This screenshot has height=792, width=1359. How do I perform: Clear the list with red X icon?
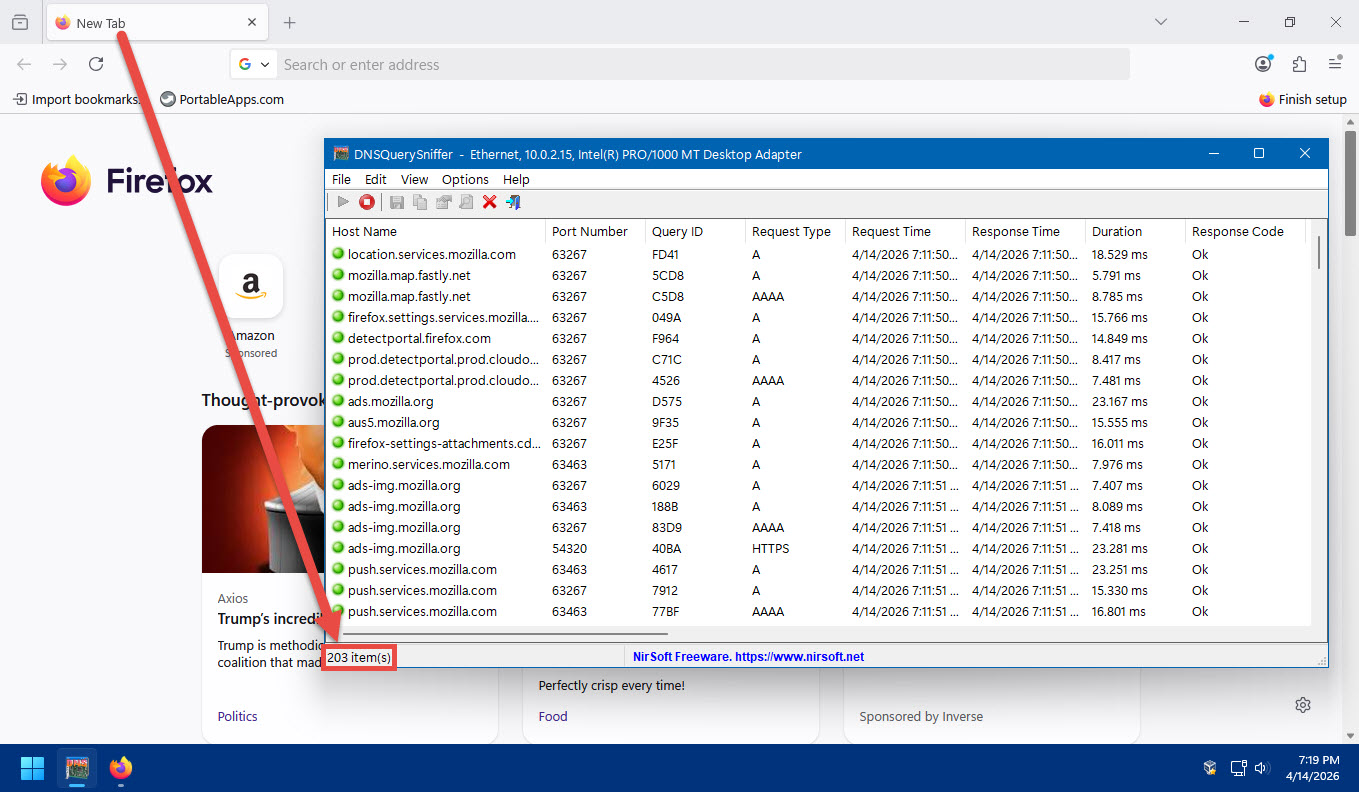tap(489, 202)
